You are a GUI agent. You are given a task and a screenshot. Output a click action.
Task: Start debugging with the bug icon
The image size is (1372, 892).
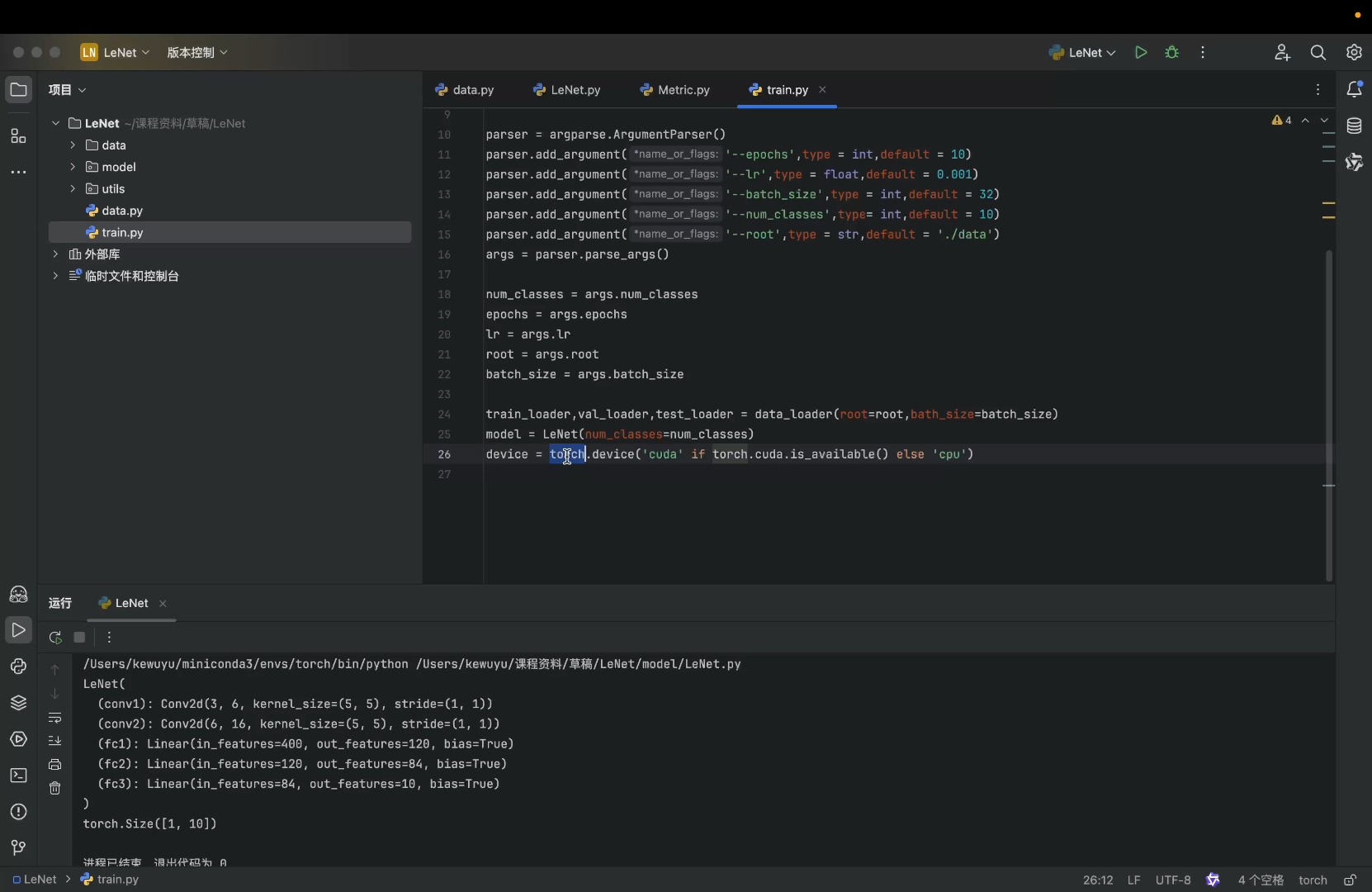(1171, 52)
